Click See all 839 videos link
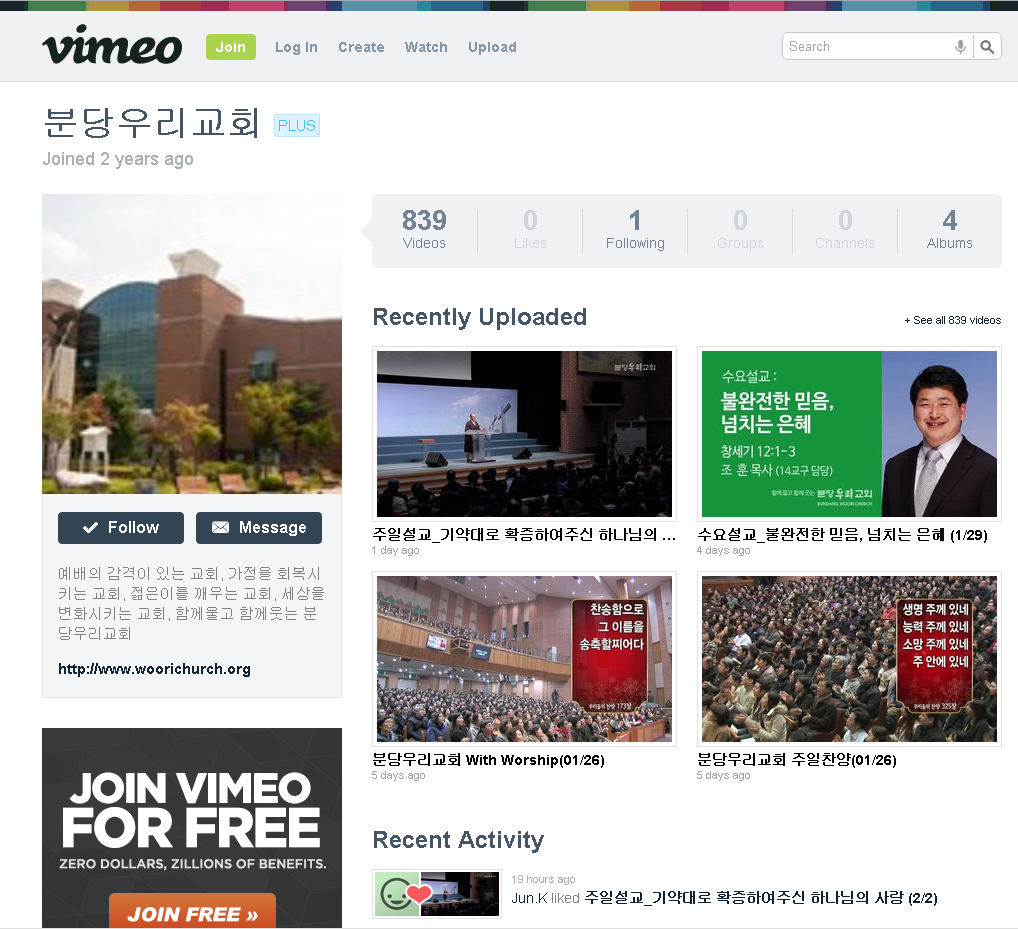 tap(952, 320)
